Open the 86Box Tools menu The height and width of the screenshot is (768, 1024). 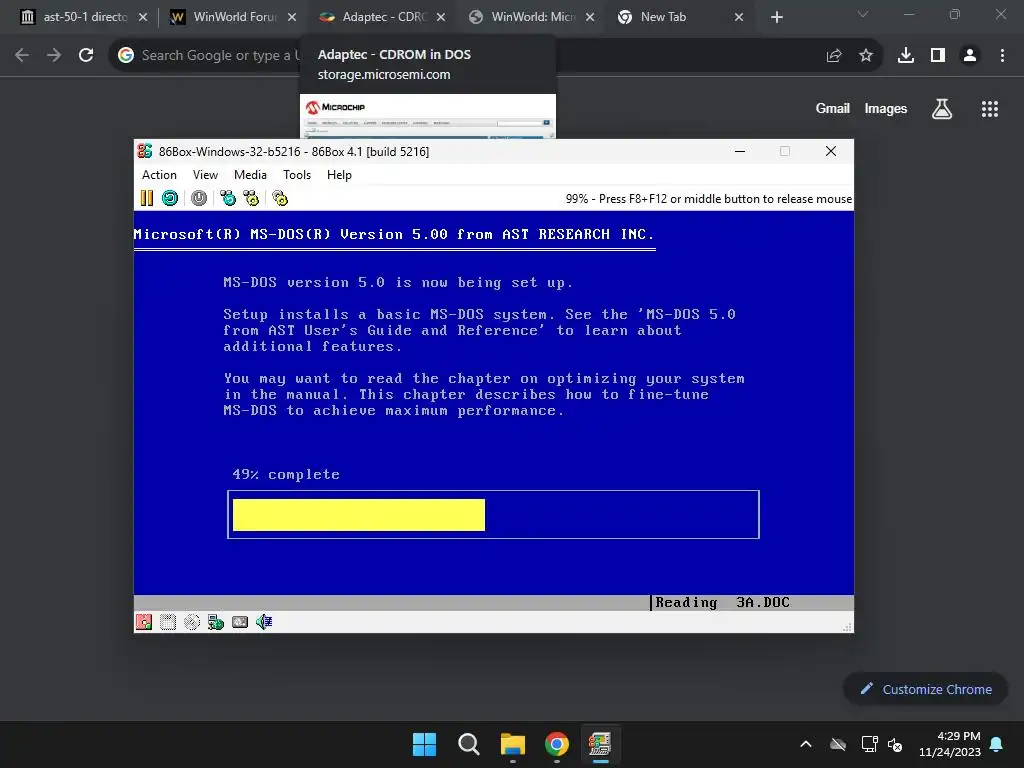(296, 175)
